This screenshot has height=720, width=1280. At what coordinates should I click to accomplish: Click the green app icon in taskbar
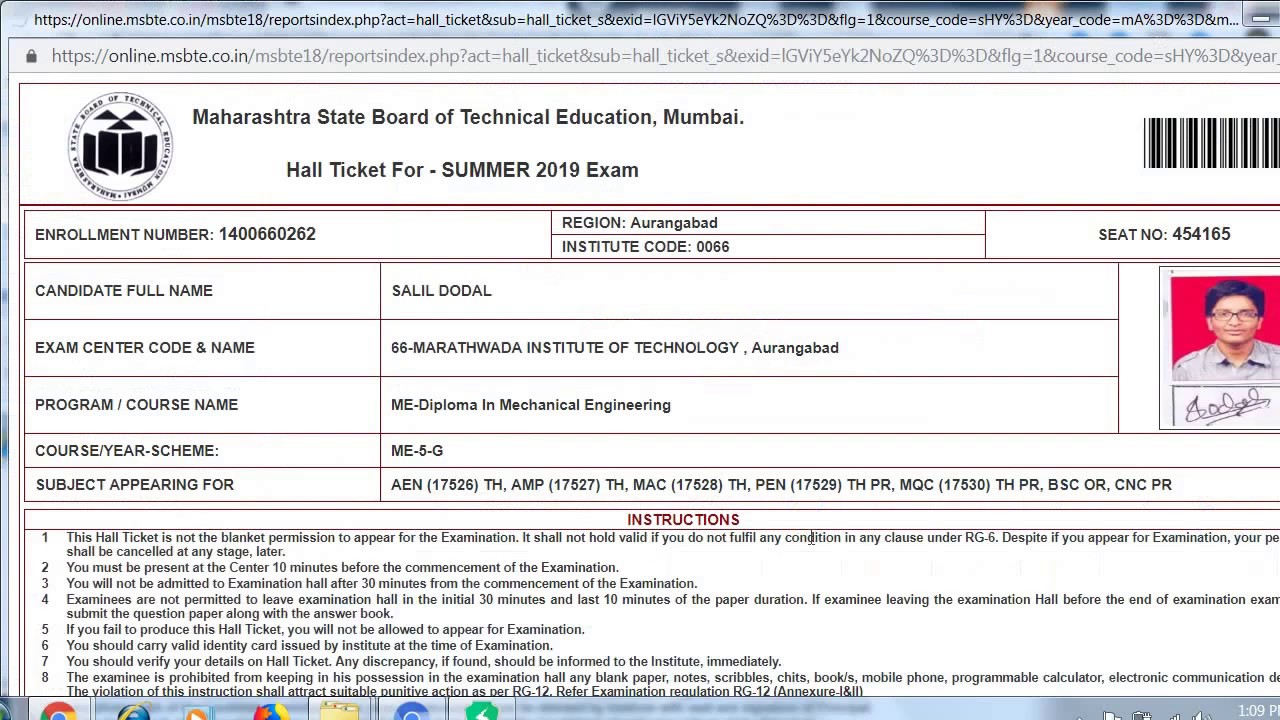coord(481,711)
